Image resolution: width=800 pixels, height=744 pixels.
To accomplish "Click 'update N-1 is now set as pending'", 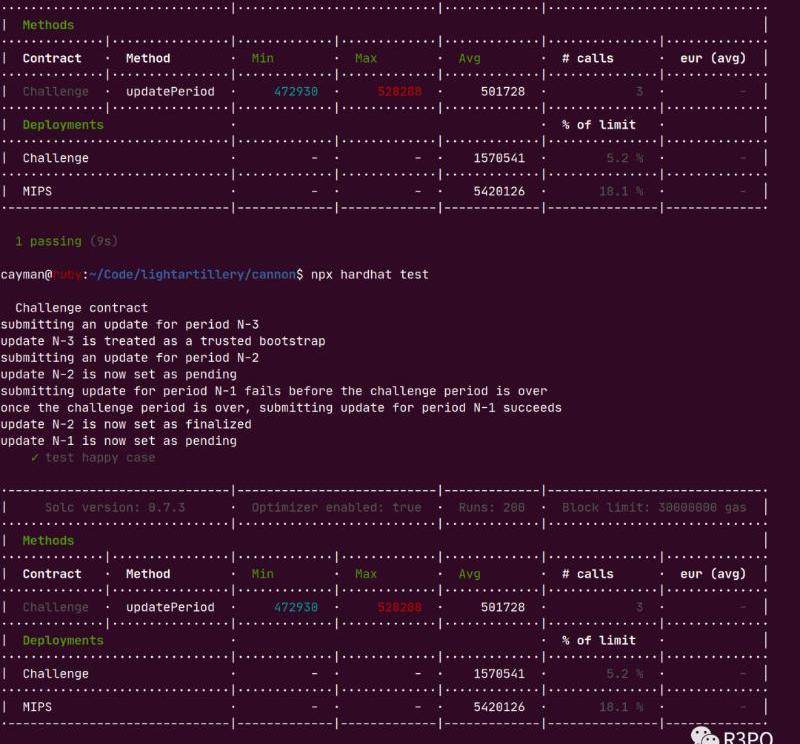I will coord(118,441).
